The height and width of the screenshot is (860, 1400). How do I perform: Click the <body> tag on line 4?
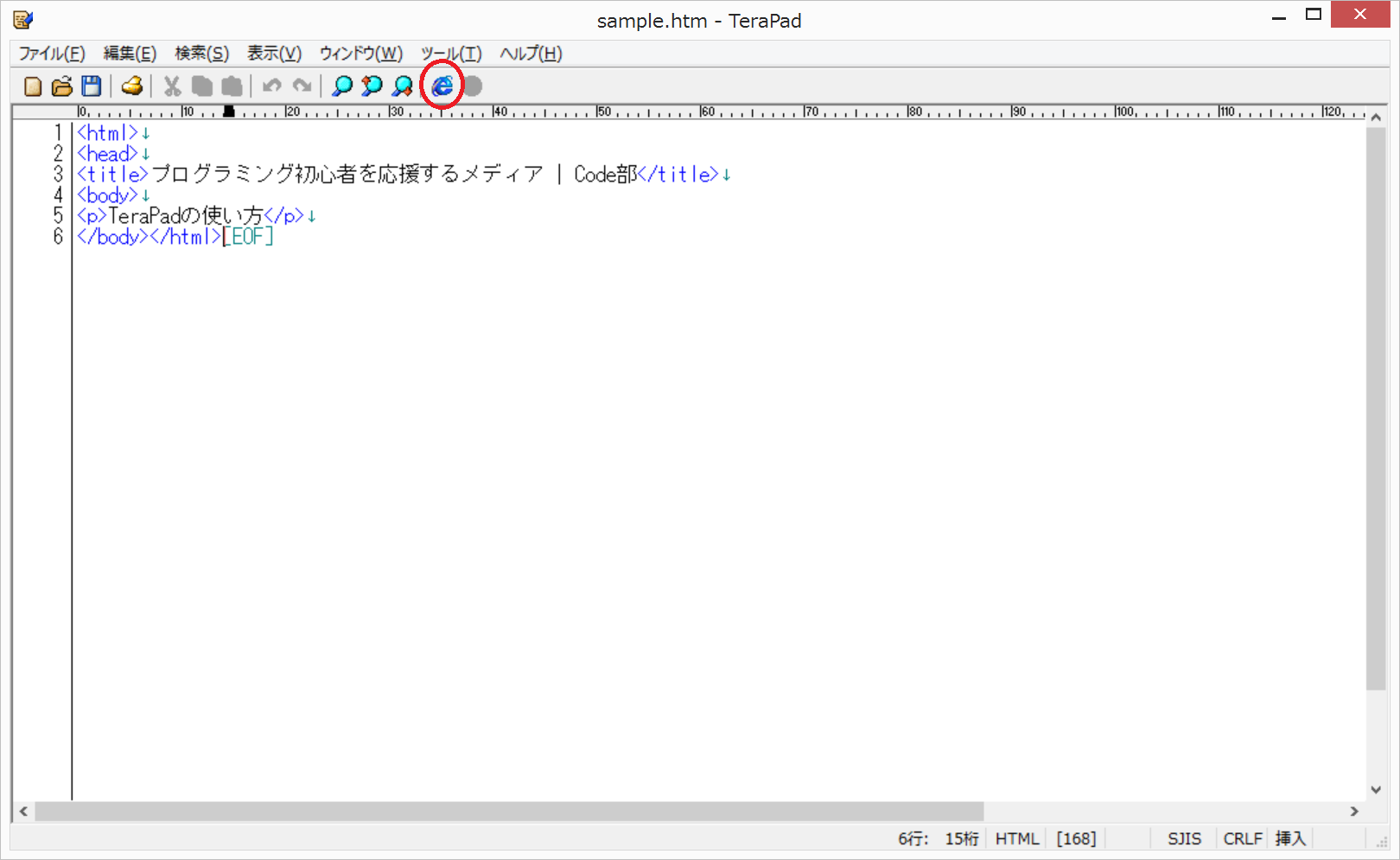[107, 195]
